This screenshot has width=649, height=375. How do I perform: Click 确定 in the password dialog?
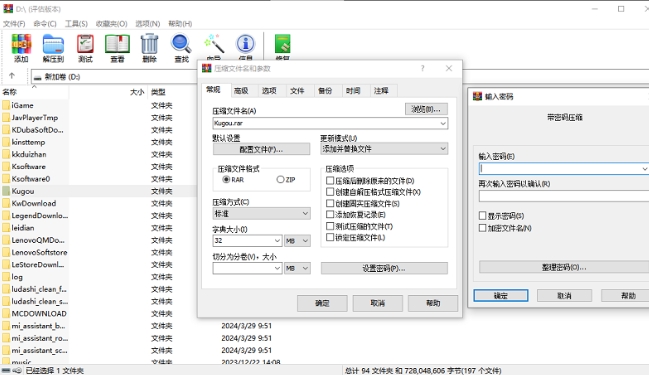[x=501, y=296]
